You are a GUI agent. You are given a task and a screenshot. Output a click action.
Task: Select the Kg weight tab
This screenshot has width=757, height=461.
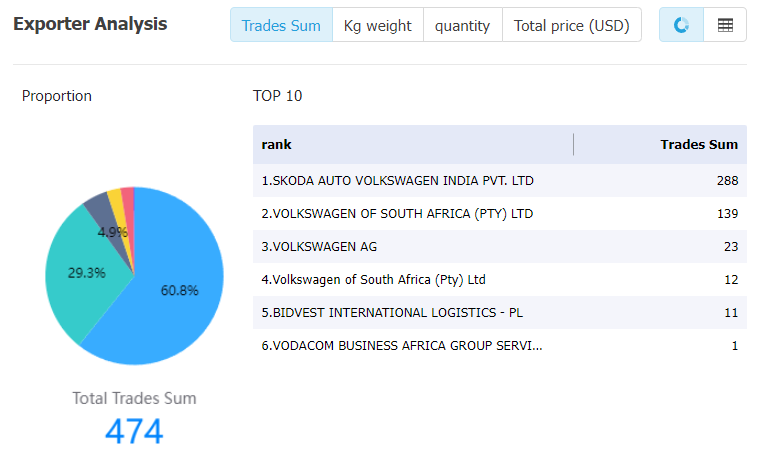tap(378, 25)
